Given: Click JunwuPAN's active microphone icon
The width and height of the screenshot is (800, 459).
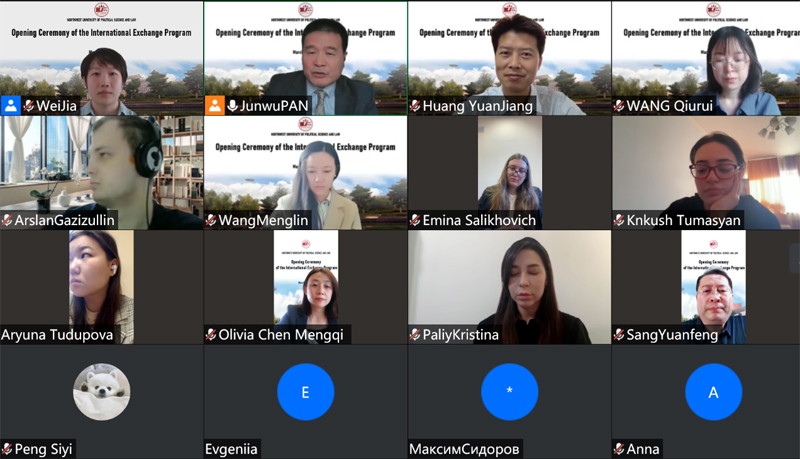Looking at the screenshot, I should [x=233, y=106].
